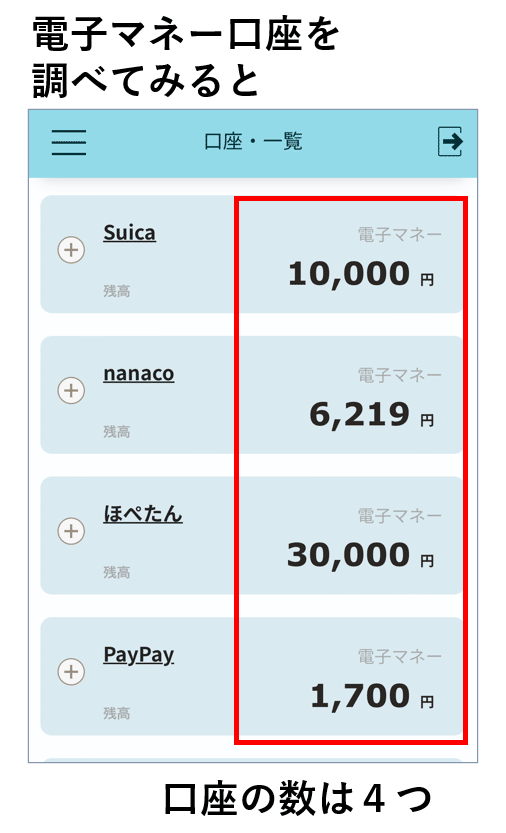This screenshot has width=506, height=833.
Task: Select the nanaco 6,219 円 balance
Action: [372, 415]
